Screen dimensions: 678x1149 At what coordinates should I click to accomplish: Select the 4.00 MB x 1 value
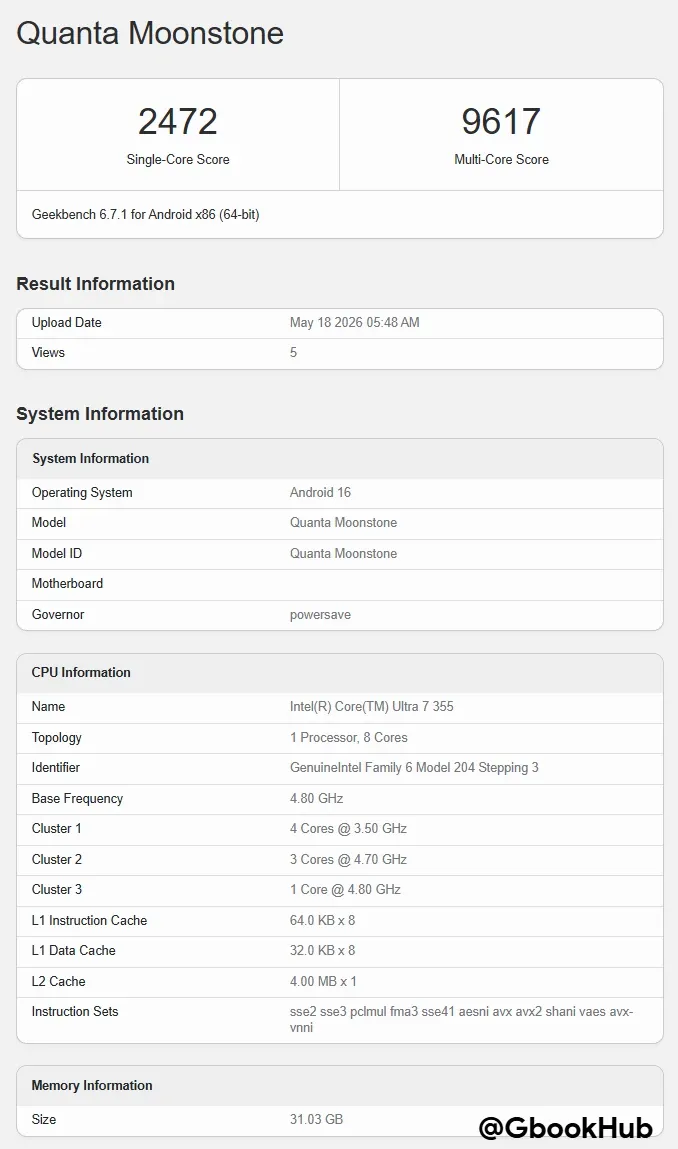pyautogui.click(x=323, y=981)
